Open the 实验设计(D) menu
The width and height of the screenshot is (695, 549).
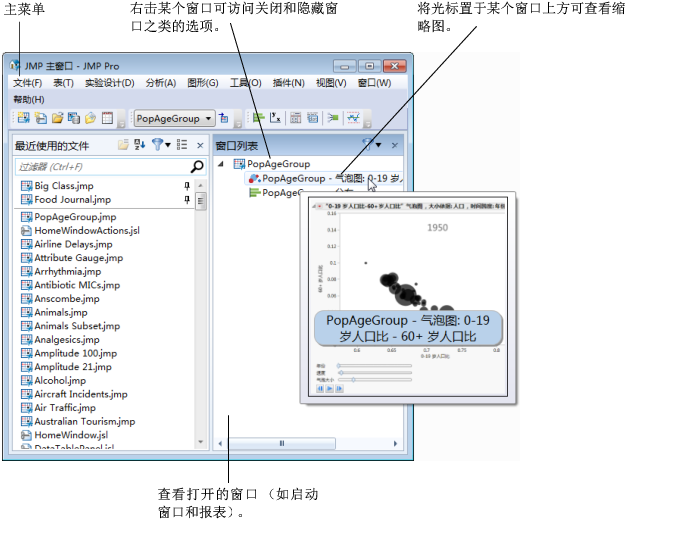coord(109,83)
